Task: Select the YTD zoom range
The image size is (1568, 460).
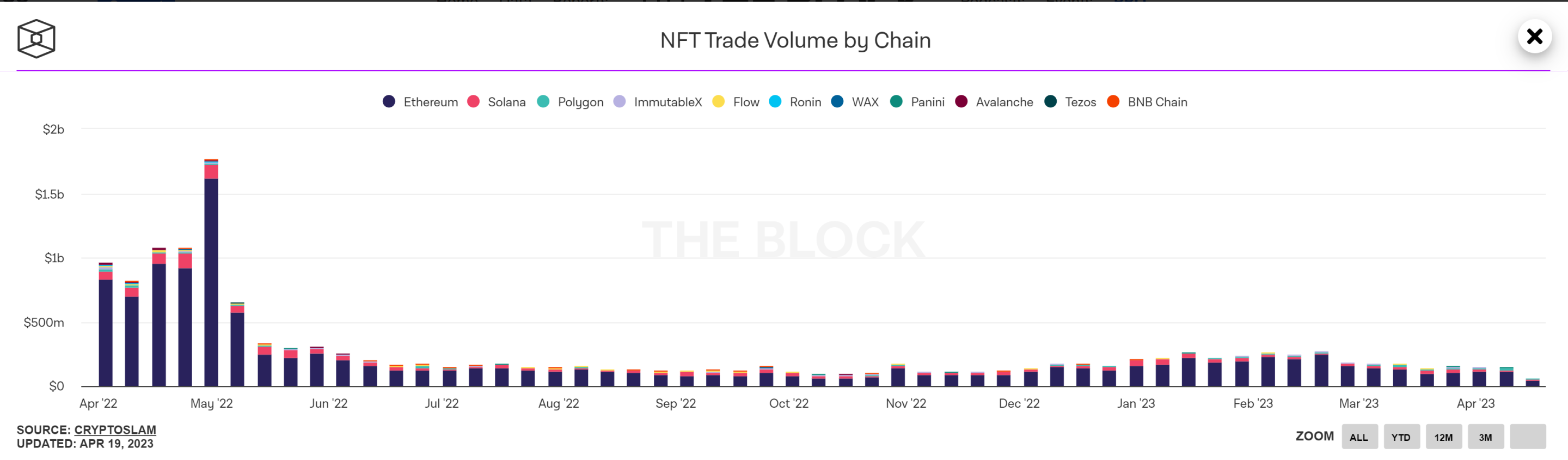Action: click(1401, 437)
